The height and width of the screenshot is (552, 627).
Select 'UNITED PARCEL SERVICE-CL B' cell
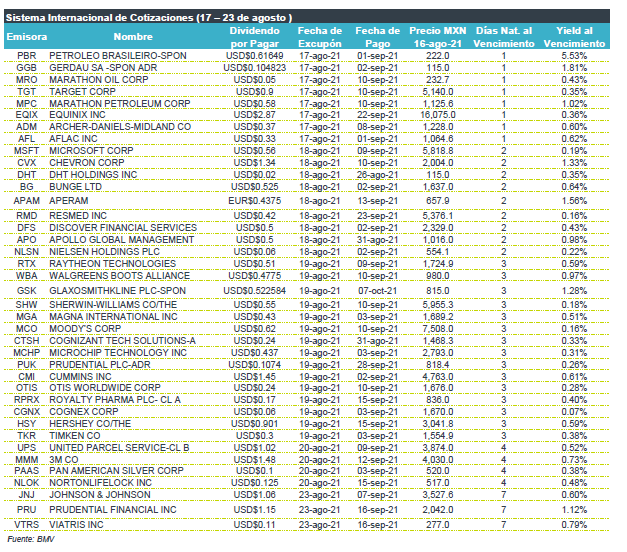119,448
